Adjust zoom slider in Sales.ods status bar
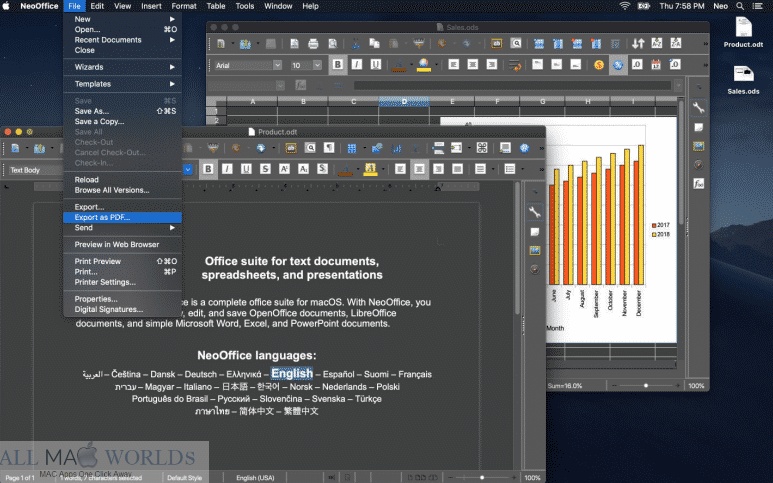Screen dimensions: 773x483 coord(645,386)
